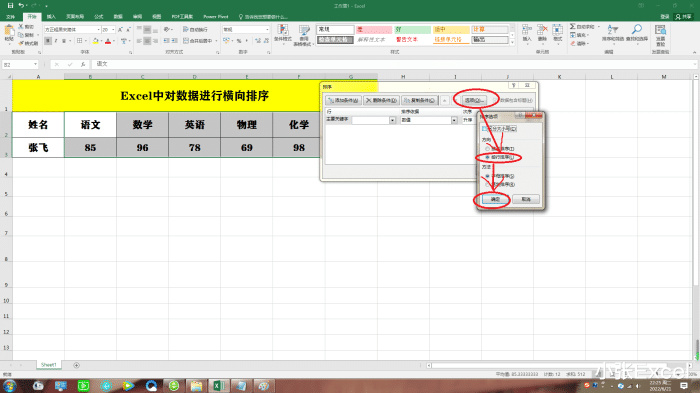The image size is (700, 393).
Task: Click OK button in sort options dialog
Action: coord(496,199)
